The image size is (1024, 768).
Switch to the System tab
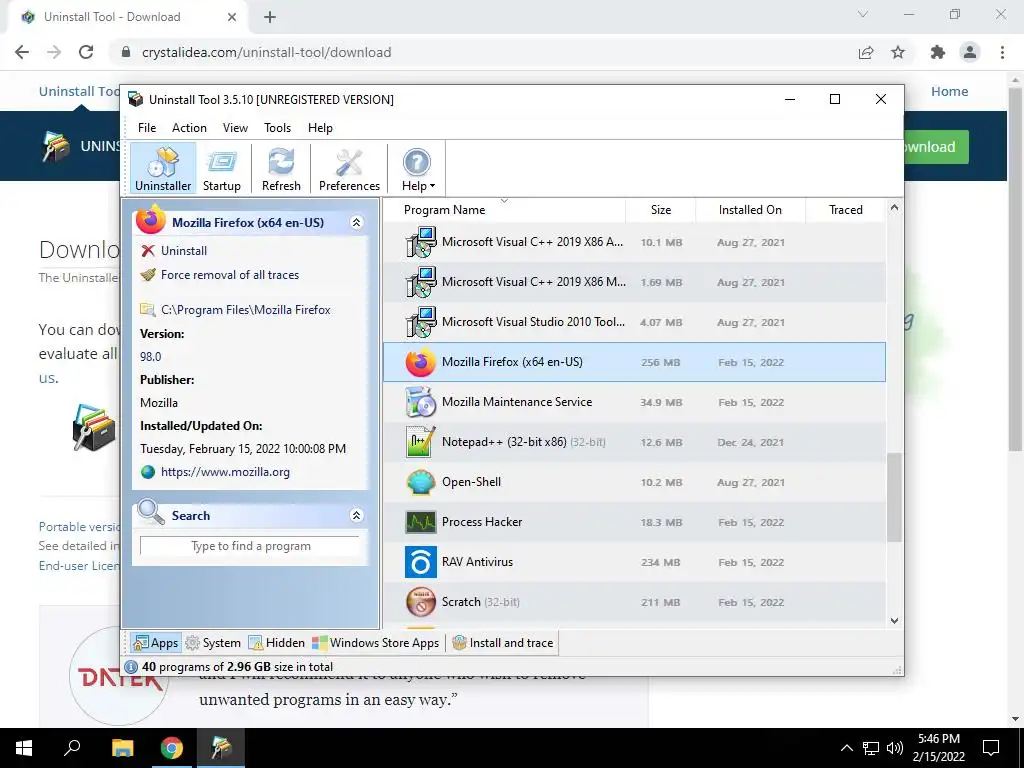click(x=213, y=643)
